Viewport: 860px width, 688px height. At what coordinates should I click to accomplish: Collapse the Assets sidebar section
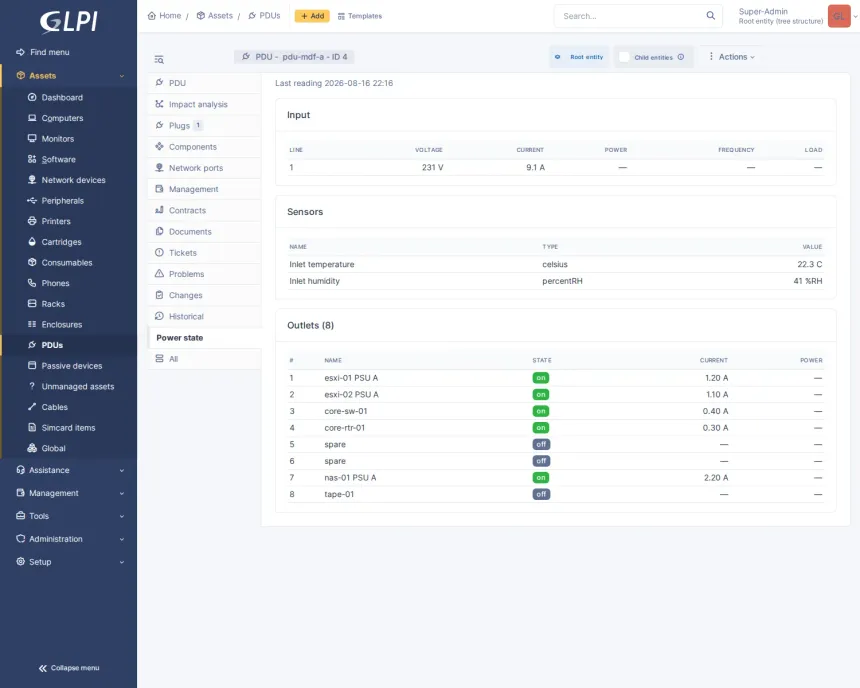[122, 76]
